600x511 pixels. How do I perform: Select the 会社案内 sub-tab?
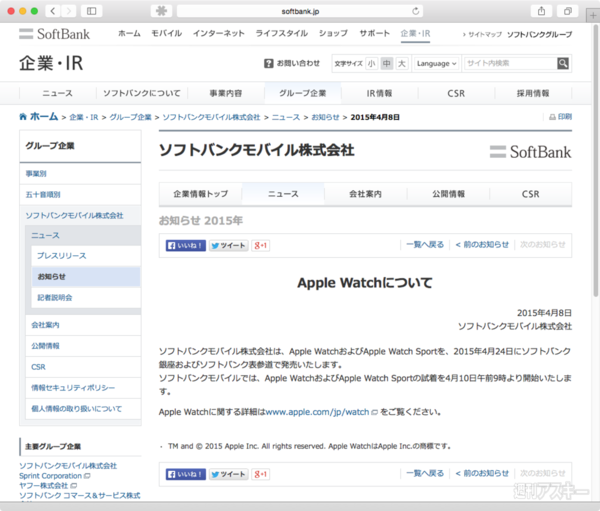point(365,194)
